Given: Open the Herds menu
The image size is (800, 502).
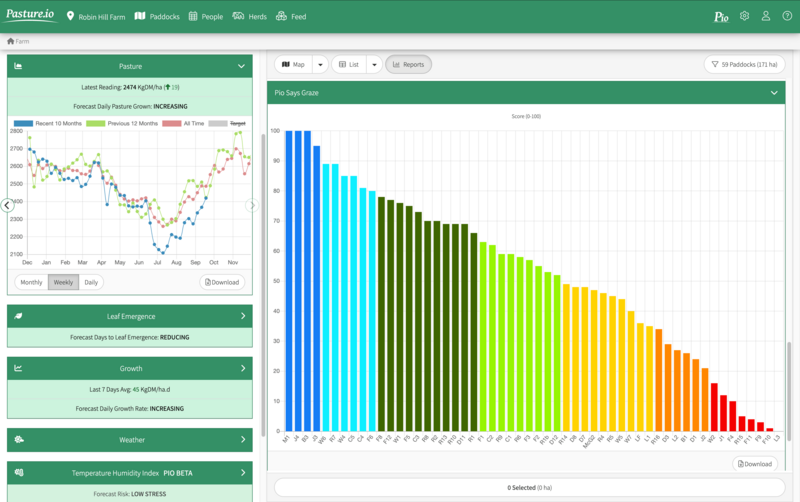Looking at the screenshot, I should click(x=249, y=16).
